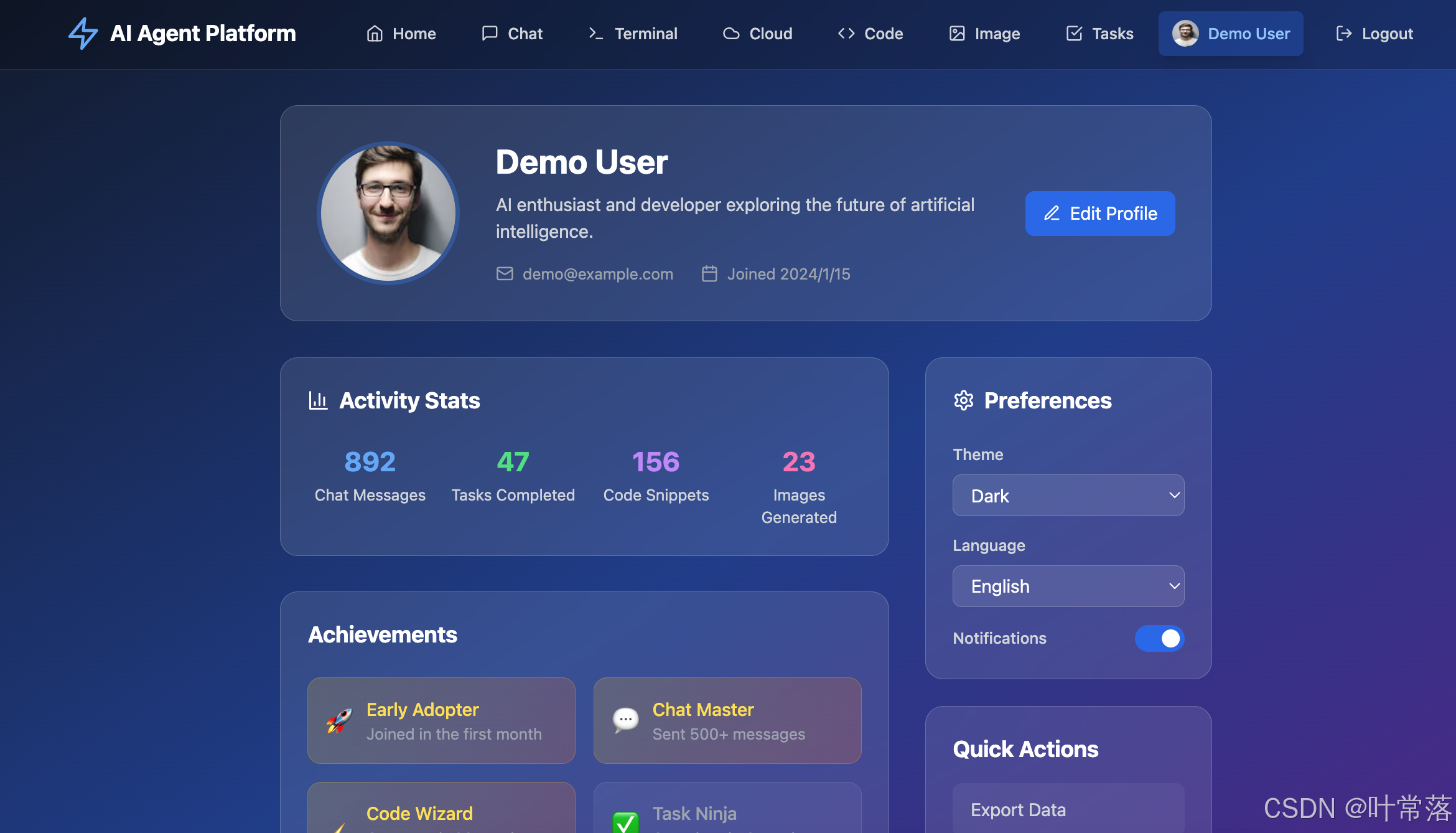Click the Export Data quick action

(x=1068, y=809)
